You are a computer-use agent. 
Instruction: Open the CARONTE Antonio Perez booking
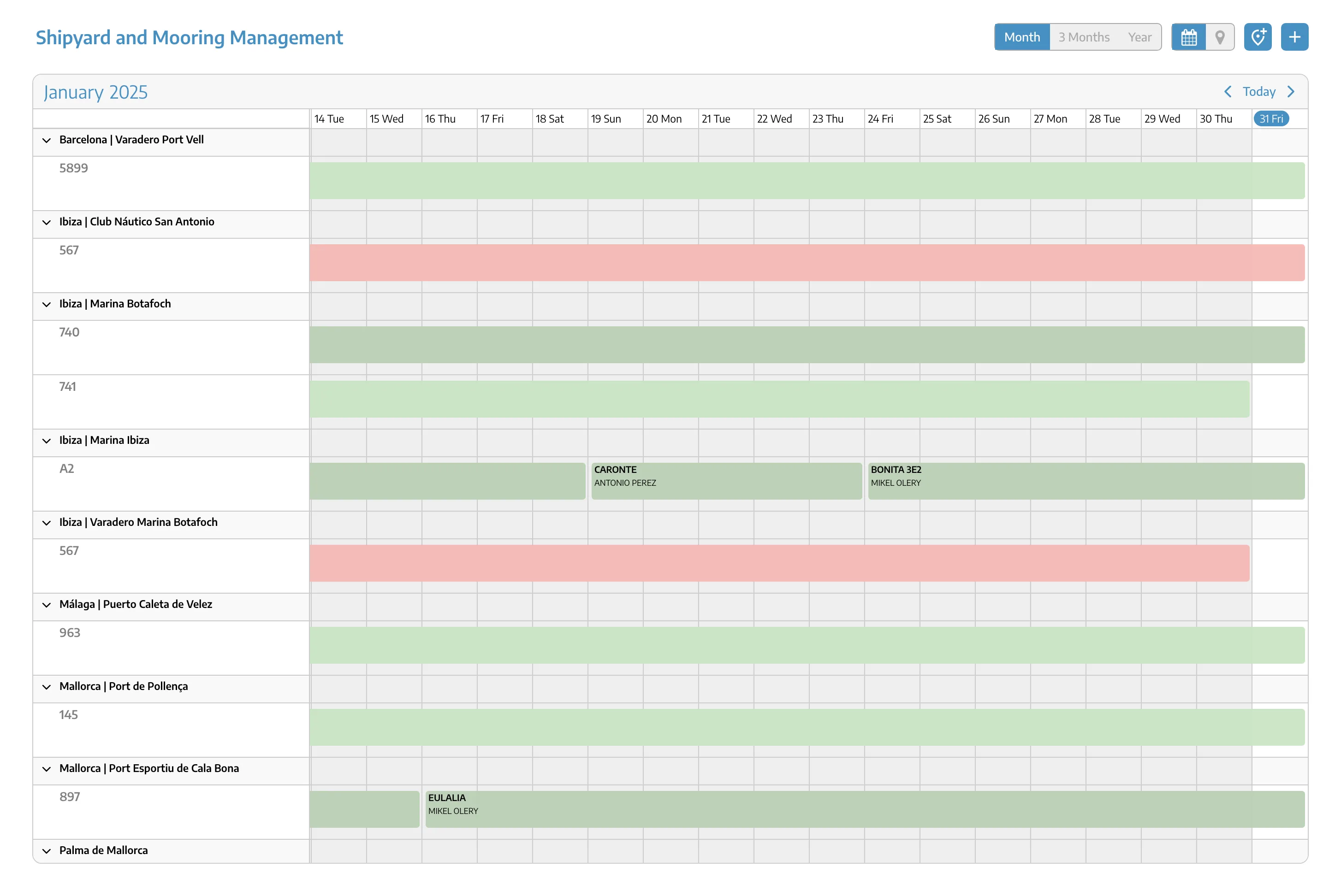(726, 481)
